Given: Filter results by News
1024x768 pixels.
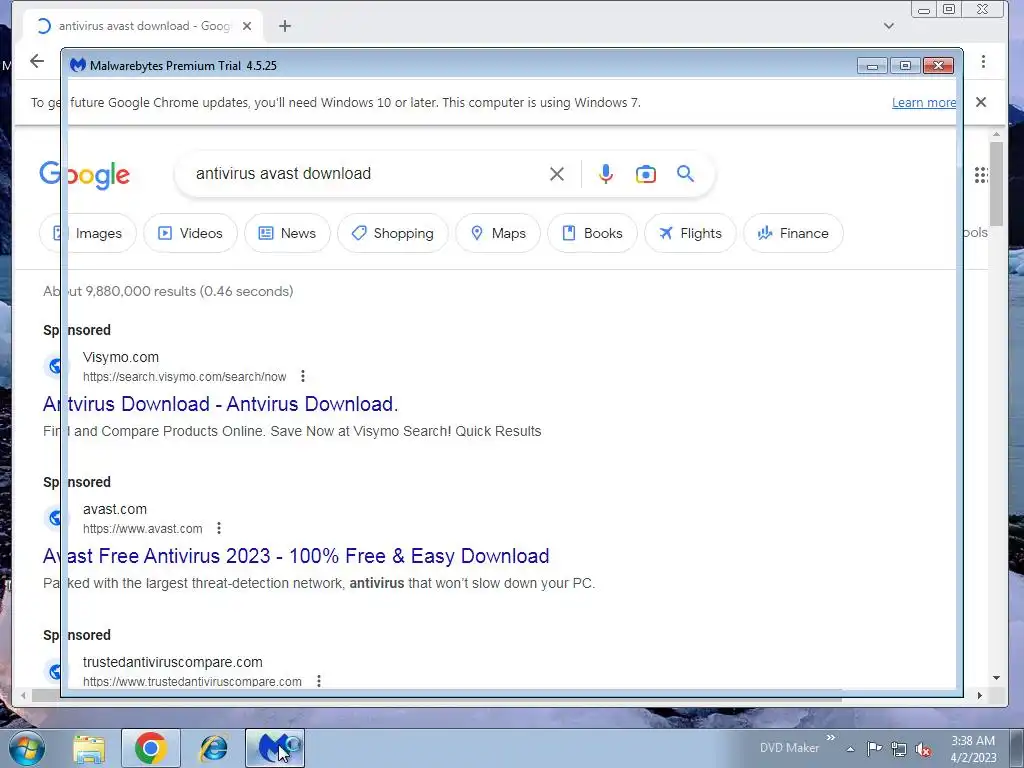Looking at the screenshot, I should (287, 233).
